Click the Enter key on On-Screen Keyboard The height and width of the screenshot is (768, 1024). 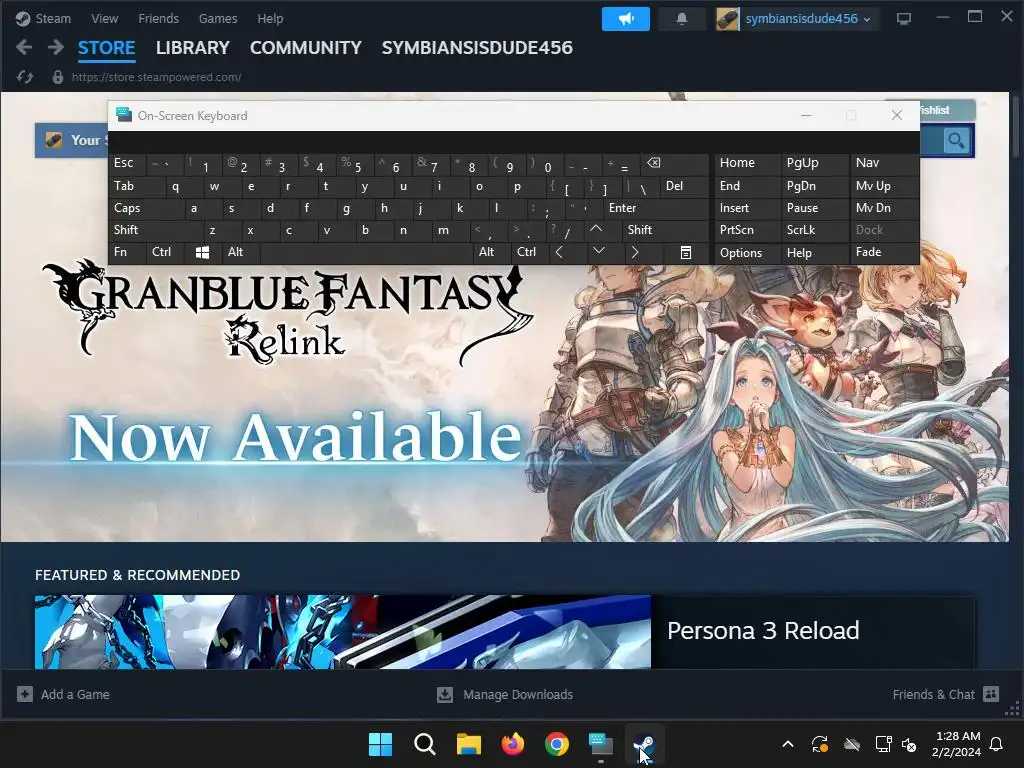point(656,208)
